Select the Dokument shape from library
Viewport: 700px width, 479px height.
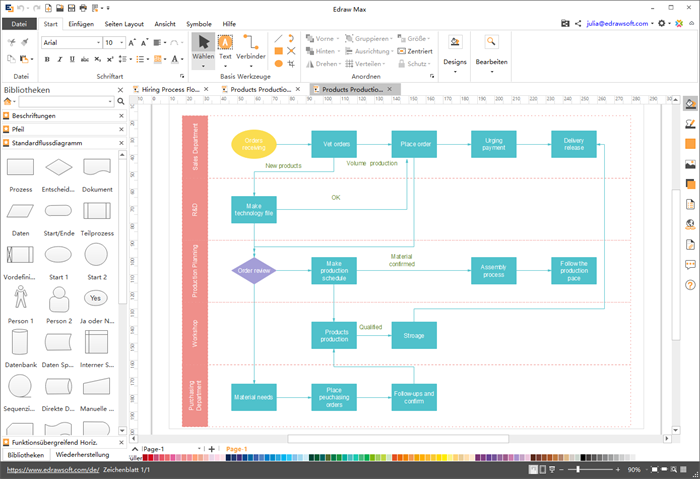[x=97, y=169]
